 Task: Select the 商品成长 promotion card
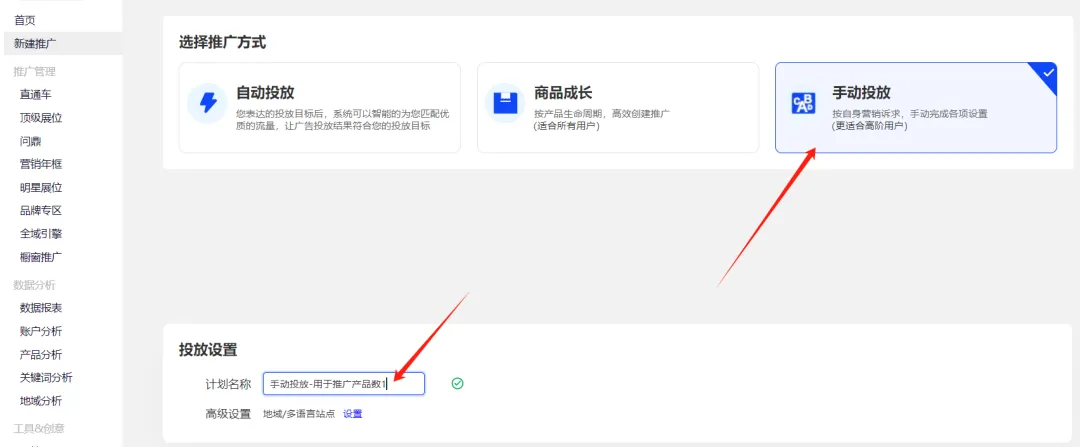(x=618, y=107)
